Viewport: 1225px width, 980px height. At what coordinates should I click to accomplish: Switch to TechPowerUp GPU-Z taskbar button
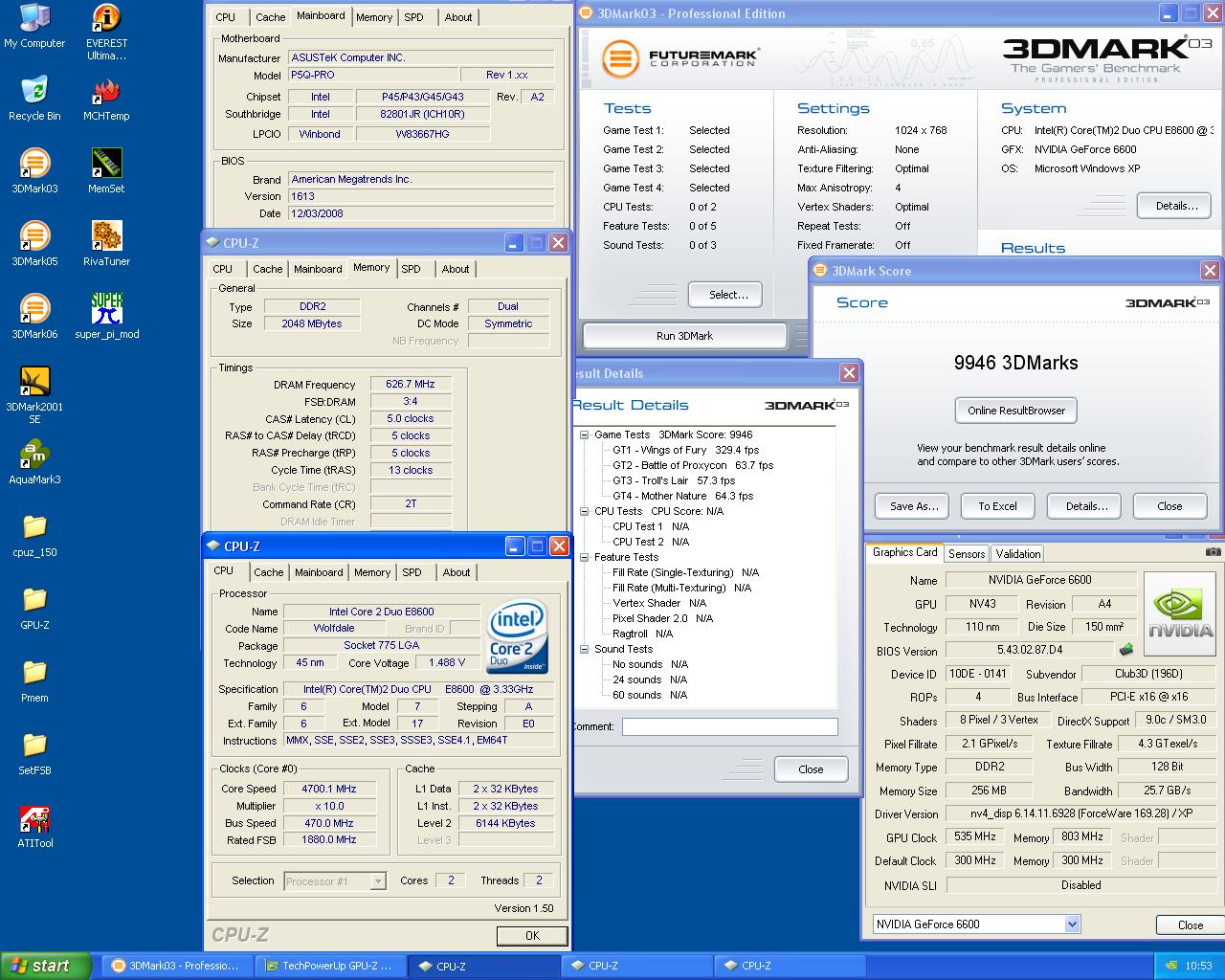[x=329, y=966]
